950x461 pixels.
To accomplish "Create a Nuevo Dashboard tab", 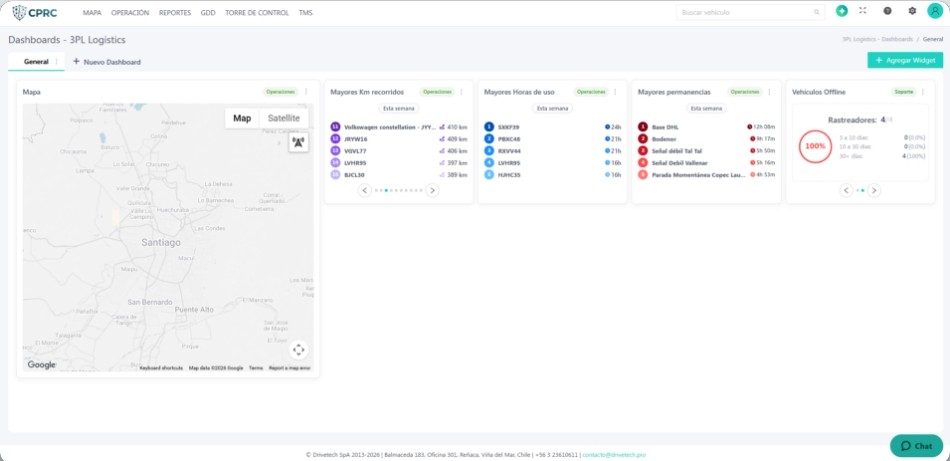I will pyautogui.click(x=107, y=62).
